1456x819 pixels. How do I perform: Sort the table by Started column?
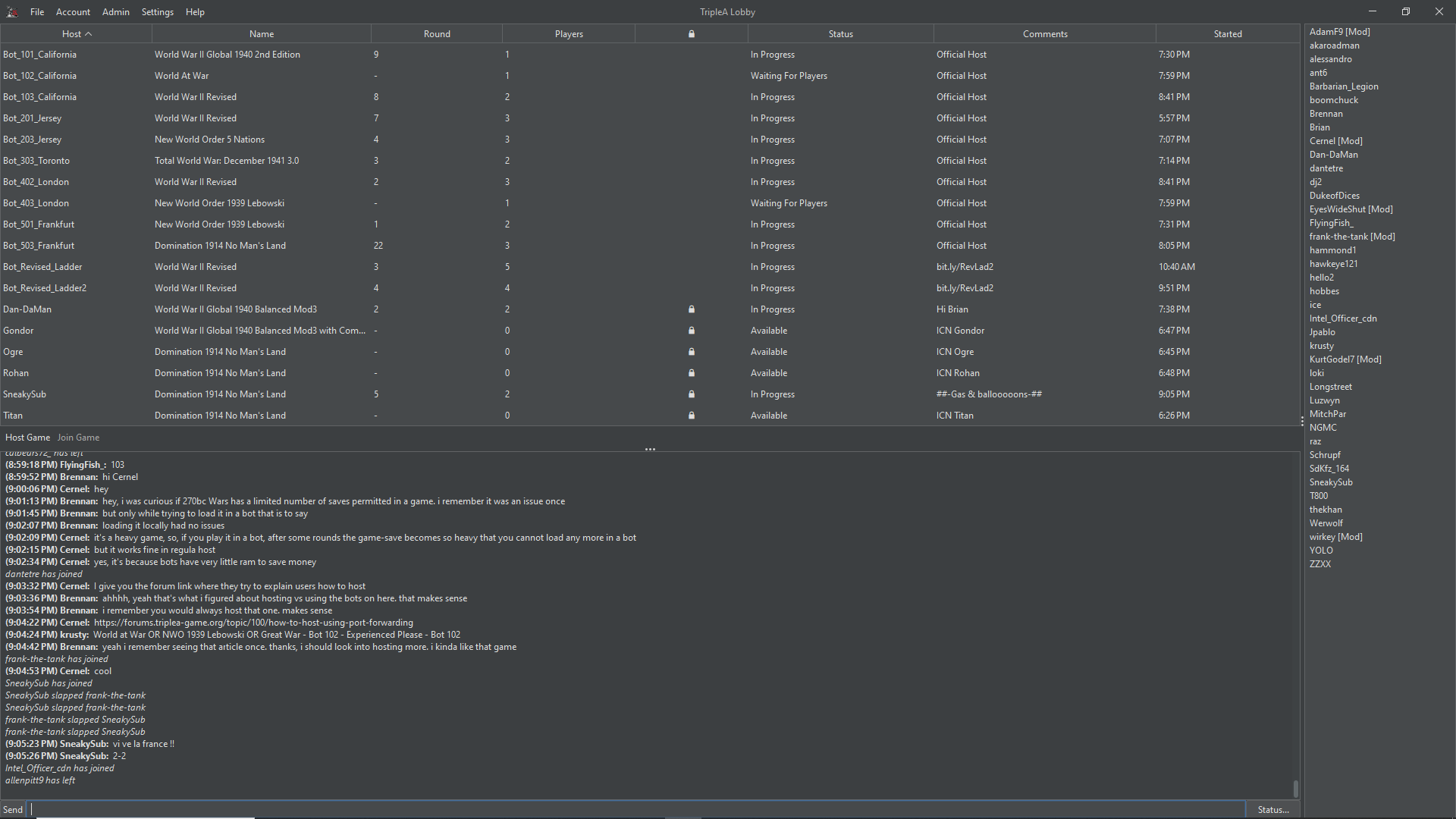point(1228,34)
